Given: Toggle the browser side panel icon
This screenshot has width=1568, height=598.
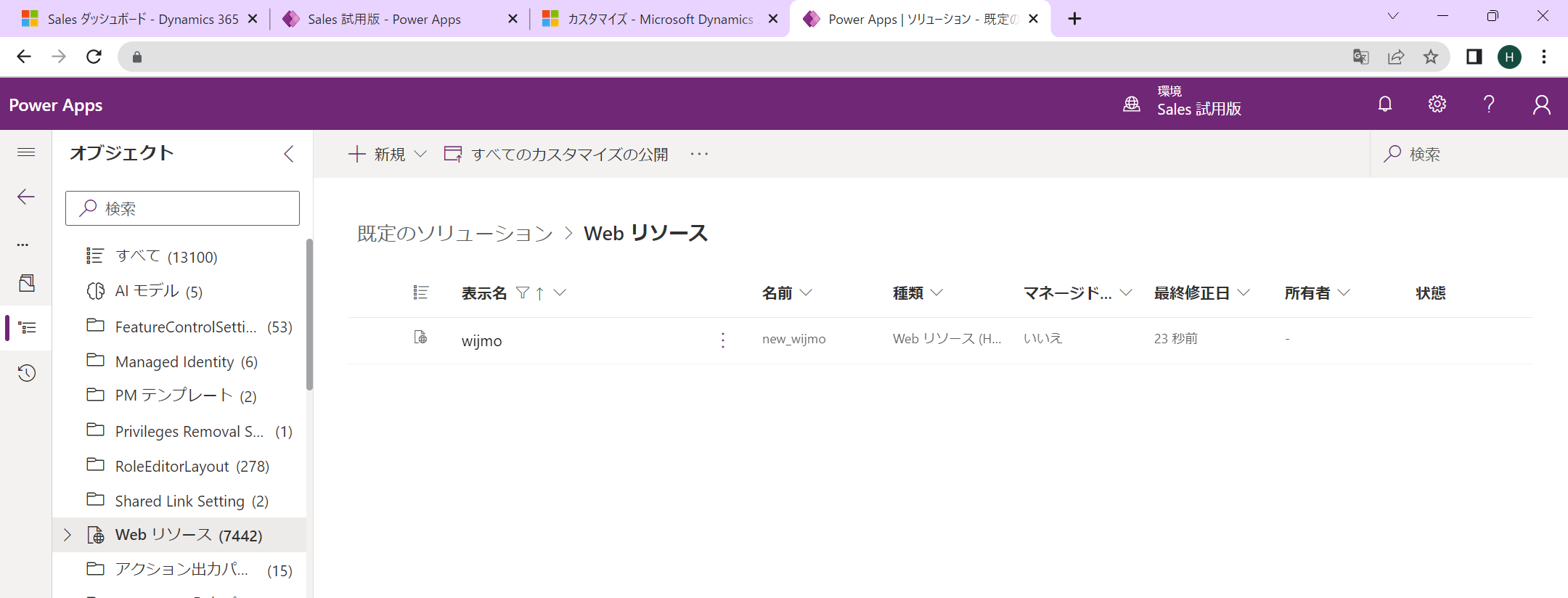Looking at the screenshot, I should [x=1474, y=57].
